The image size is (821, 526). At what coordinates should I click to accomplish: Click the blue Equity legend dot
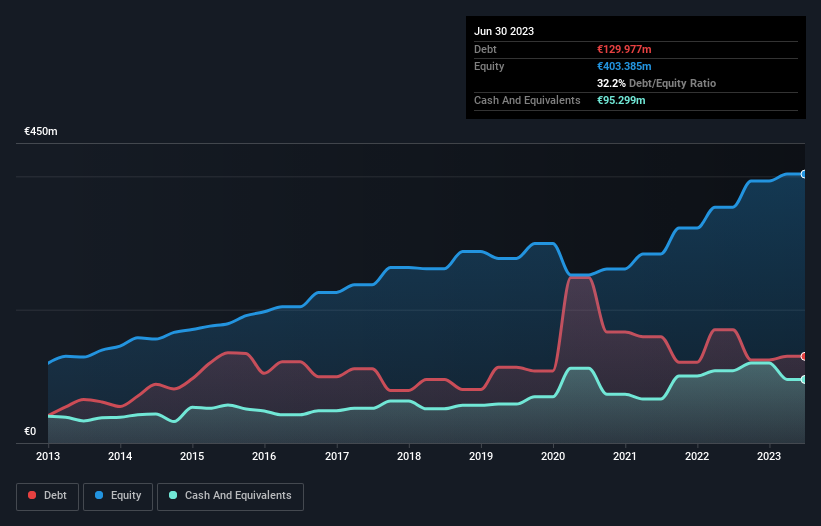pyautogui.click(x=99, y=495)
